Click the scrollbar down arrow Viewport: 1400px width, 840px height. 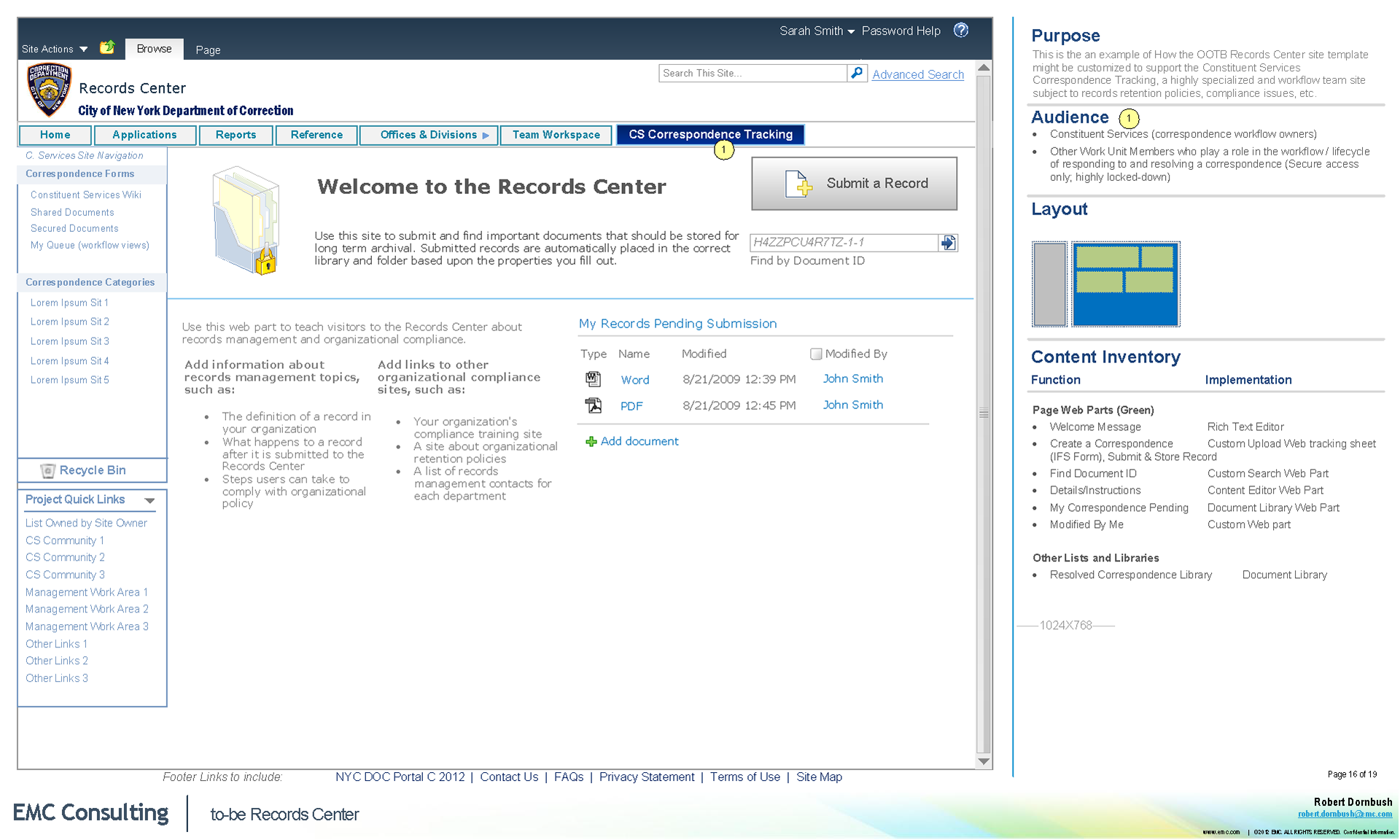(x=984, y=761)
